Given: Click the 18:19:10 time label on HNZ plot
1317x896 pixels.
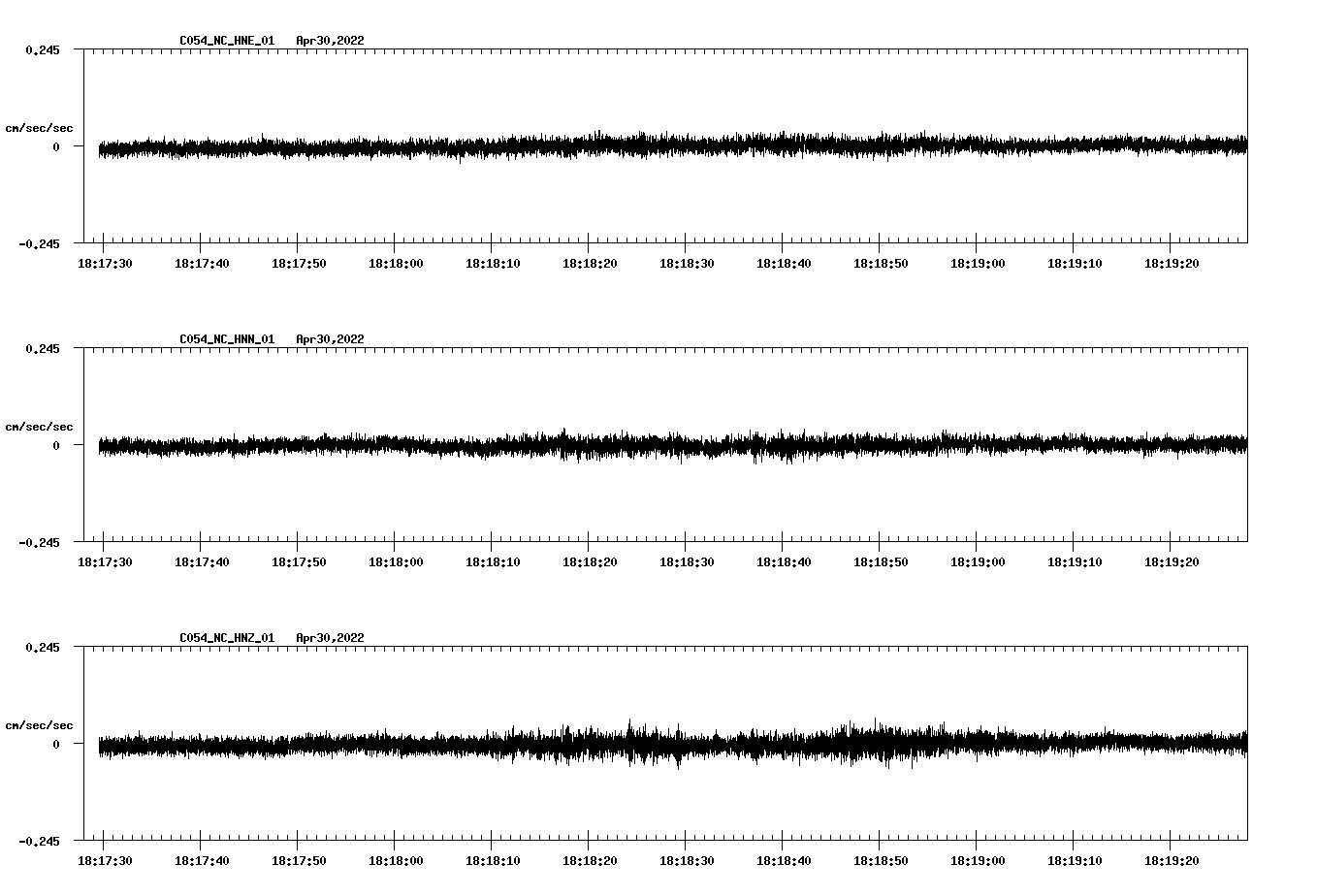Looking at the screenshot, I should (x=1075, y=860).
